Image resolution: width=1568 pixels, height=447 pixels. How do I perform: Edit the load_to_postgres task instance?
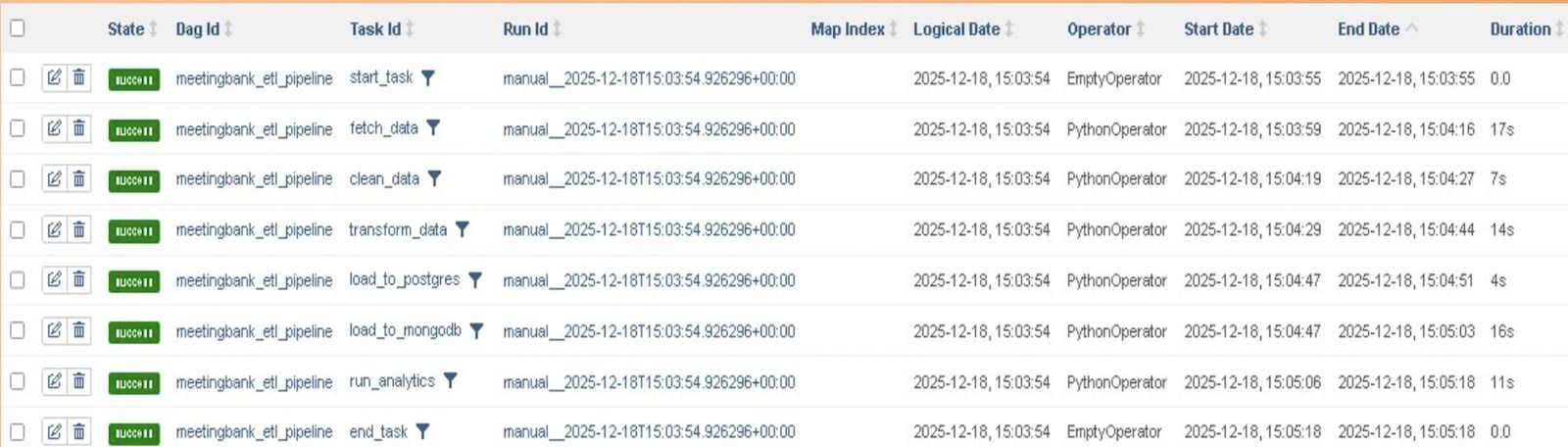[54, 280]
